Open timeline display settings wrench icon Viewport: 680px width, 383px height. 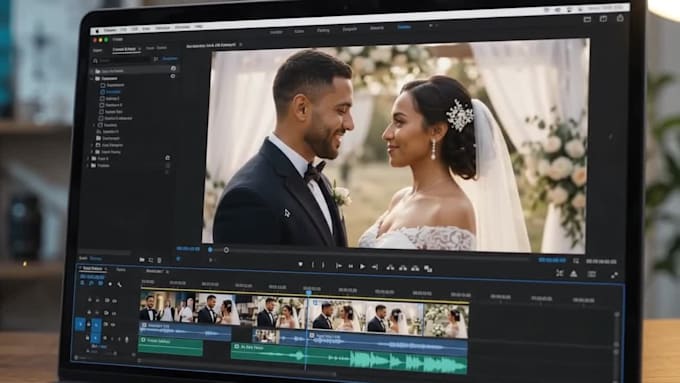(x=119, y=285)
